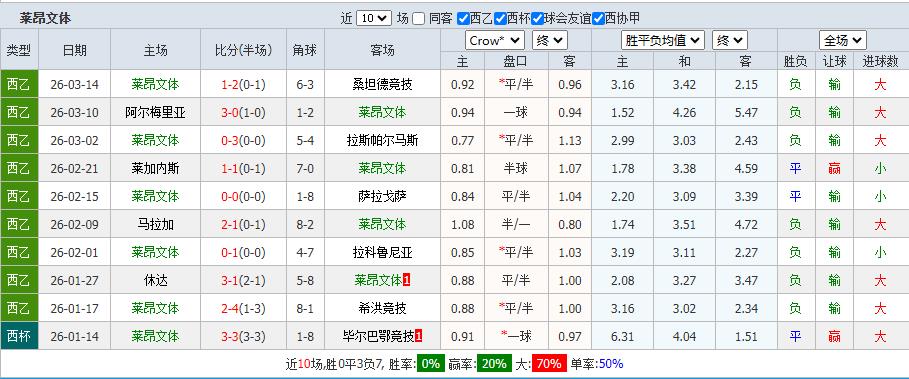Viewport: 909px width, 379px height.
Task: Uncheck the 西乙 league filter checkbox
Action: pyautogui.click(x=463, y=19)
